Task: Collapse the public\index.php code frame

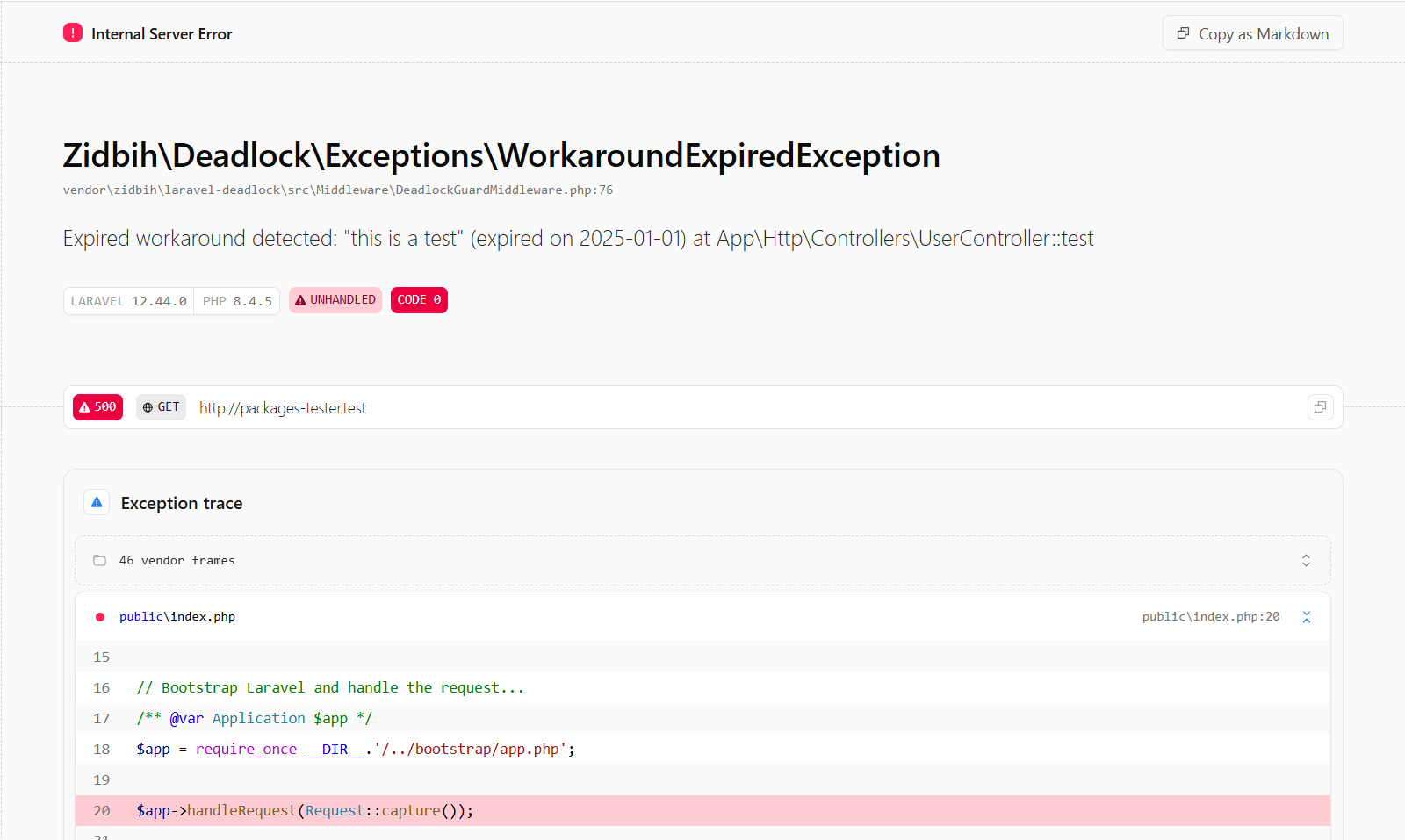Action: pyautogui.click(x=1307, y=616)
